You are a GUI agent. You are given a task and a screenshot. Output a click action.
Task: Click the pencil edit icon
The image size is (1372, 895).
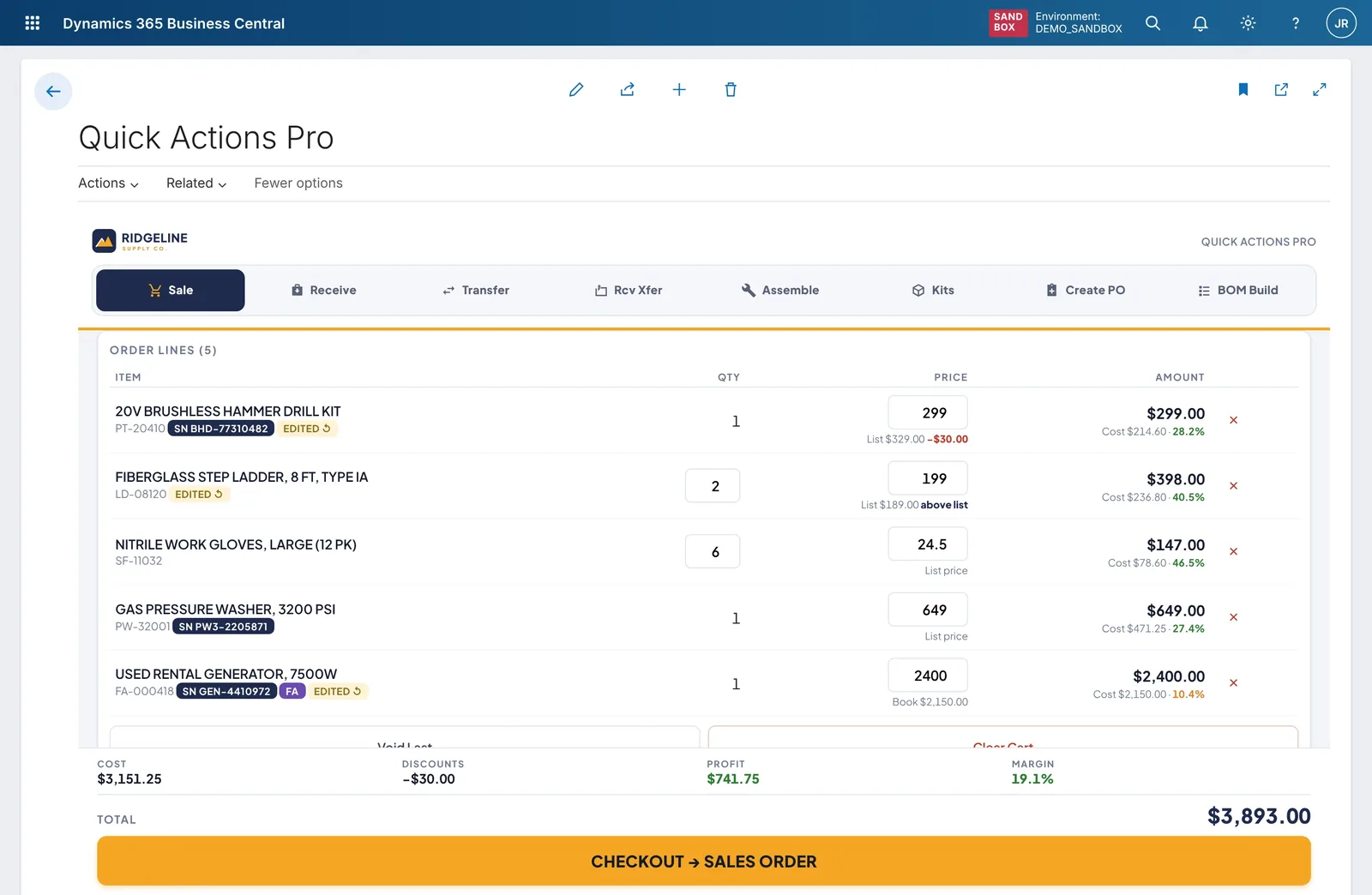tap(576, 89)
